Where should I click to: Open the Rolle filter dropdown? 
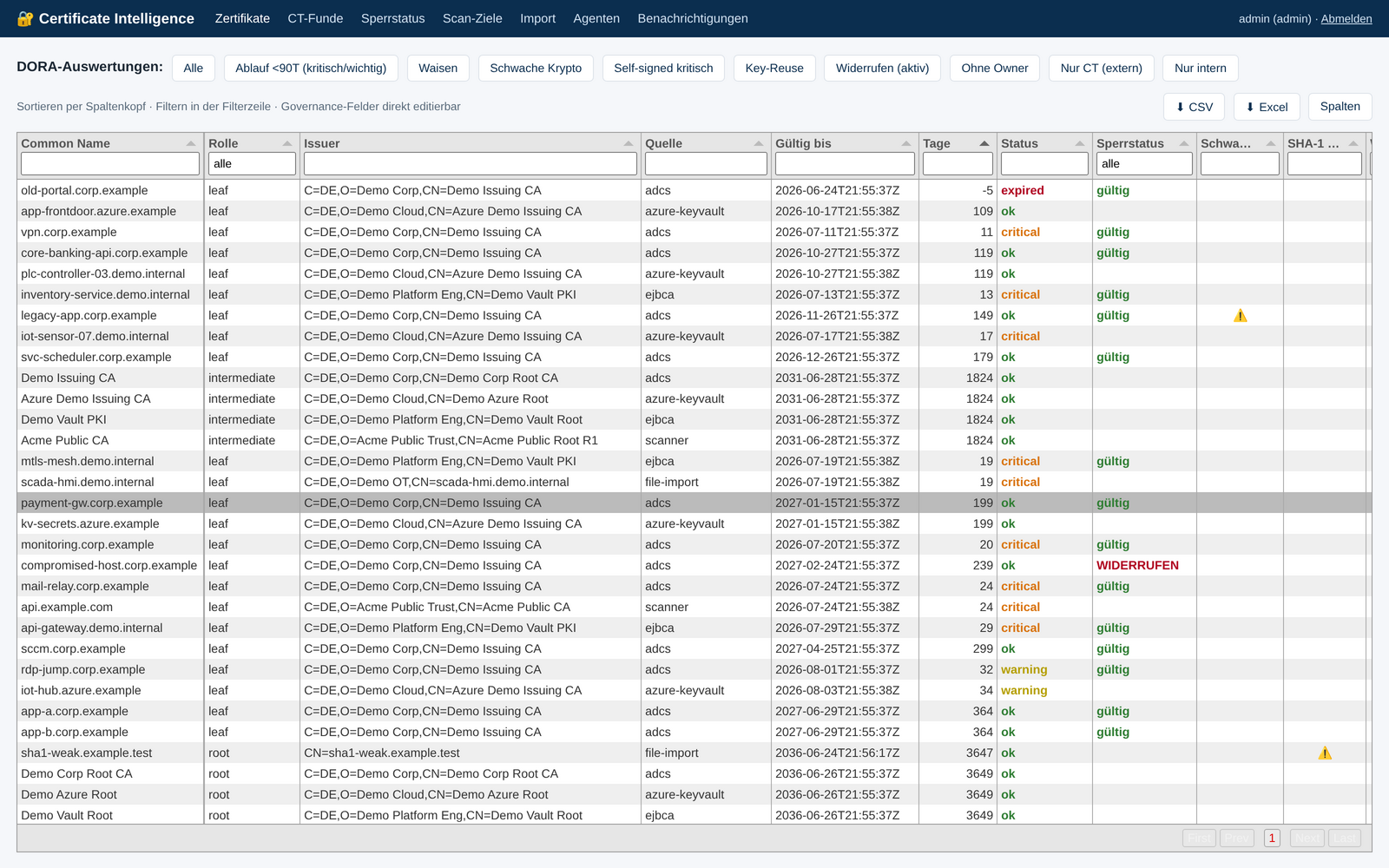point(252,164)
